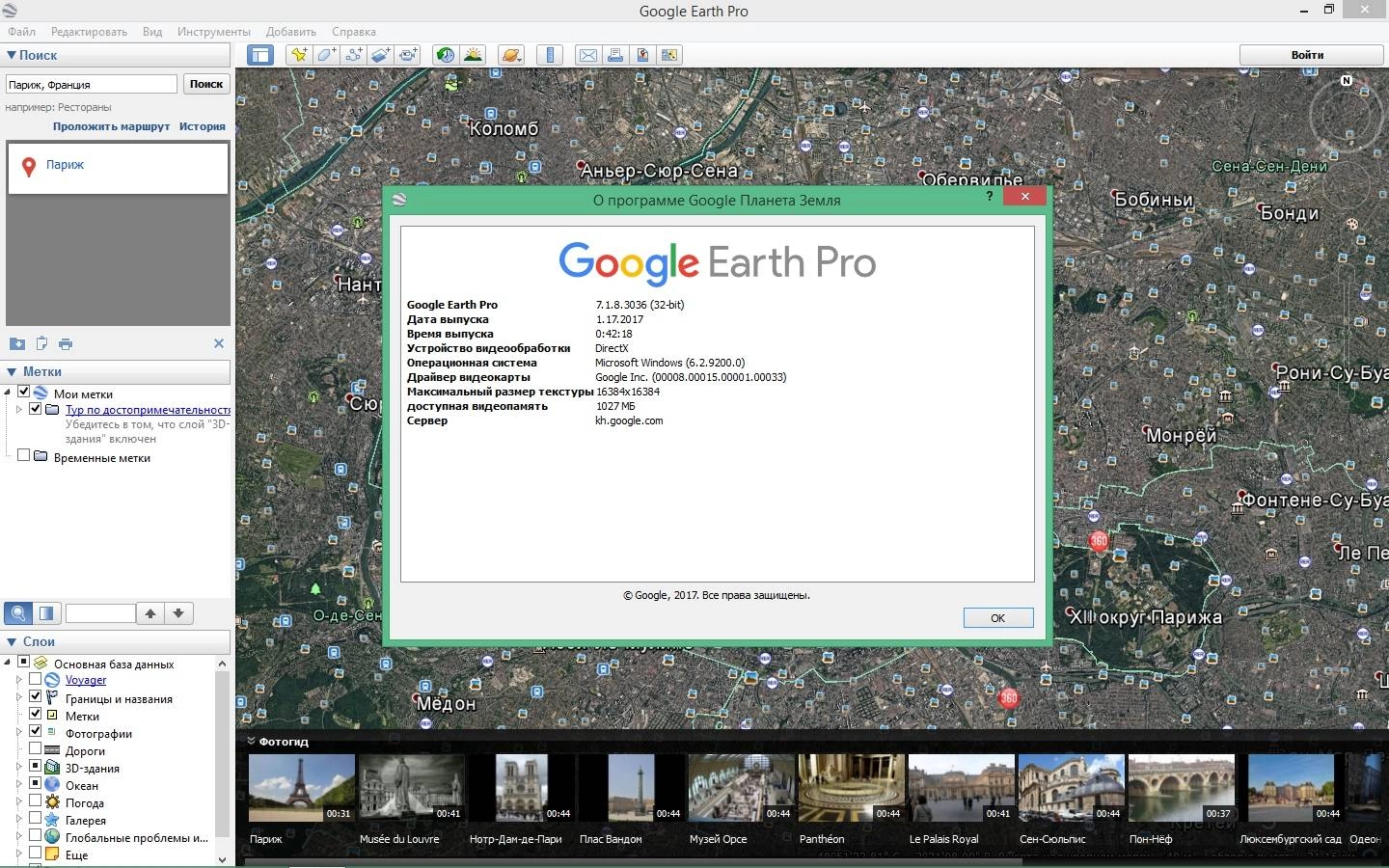Screen dimensions: 1389x868
Task: Open the Файл menu
Action: tap(21, 32)
